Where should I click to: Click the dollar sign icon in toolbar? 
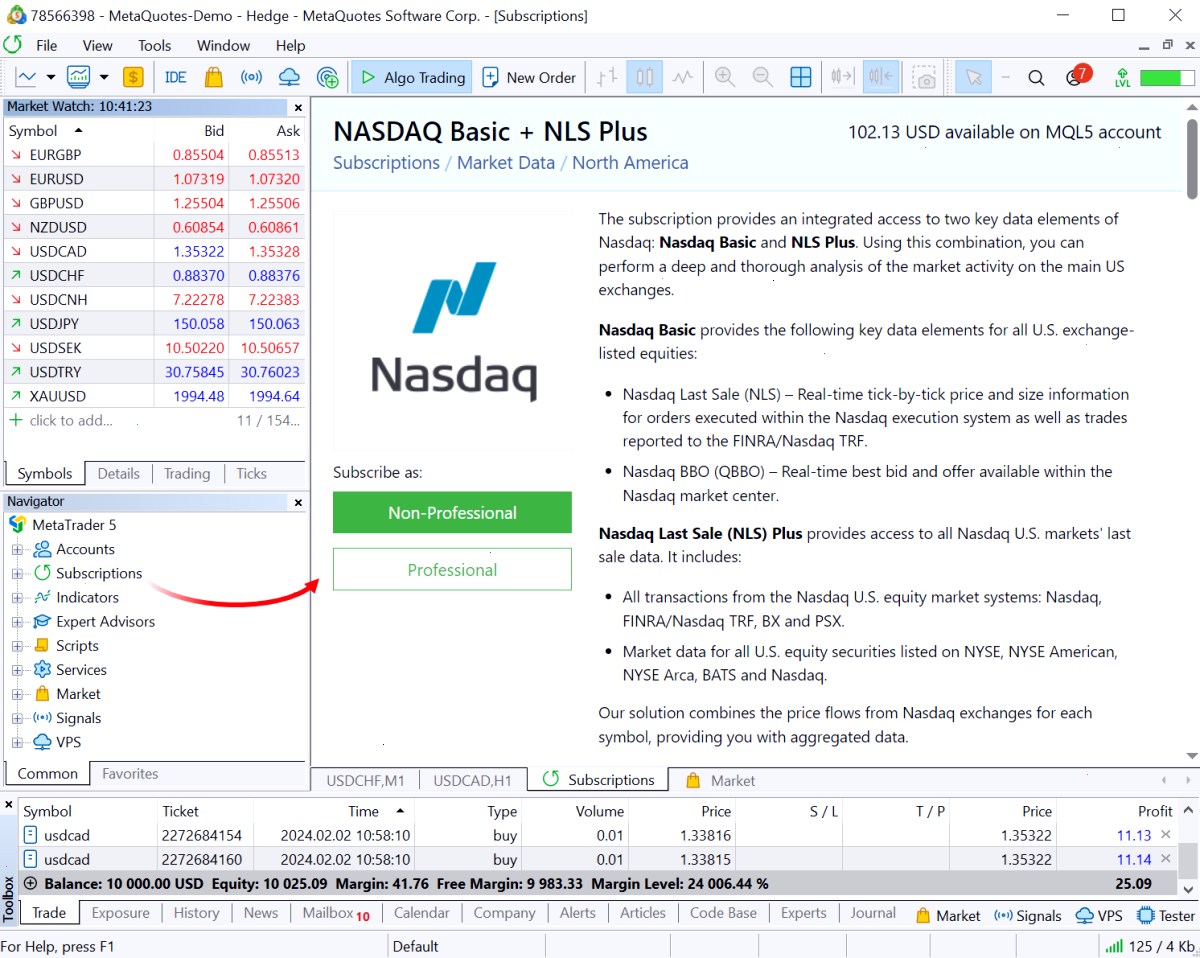(133, 77)
